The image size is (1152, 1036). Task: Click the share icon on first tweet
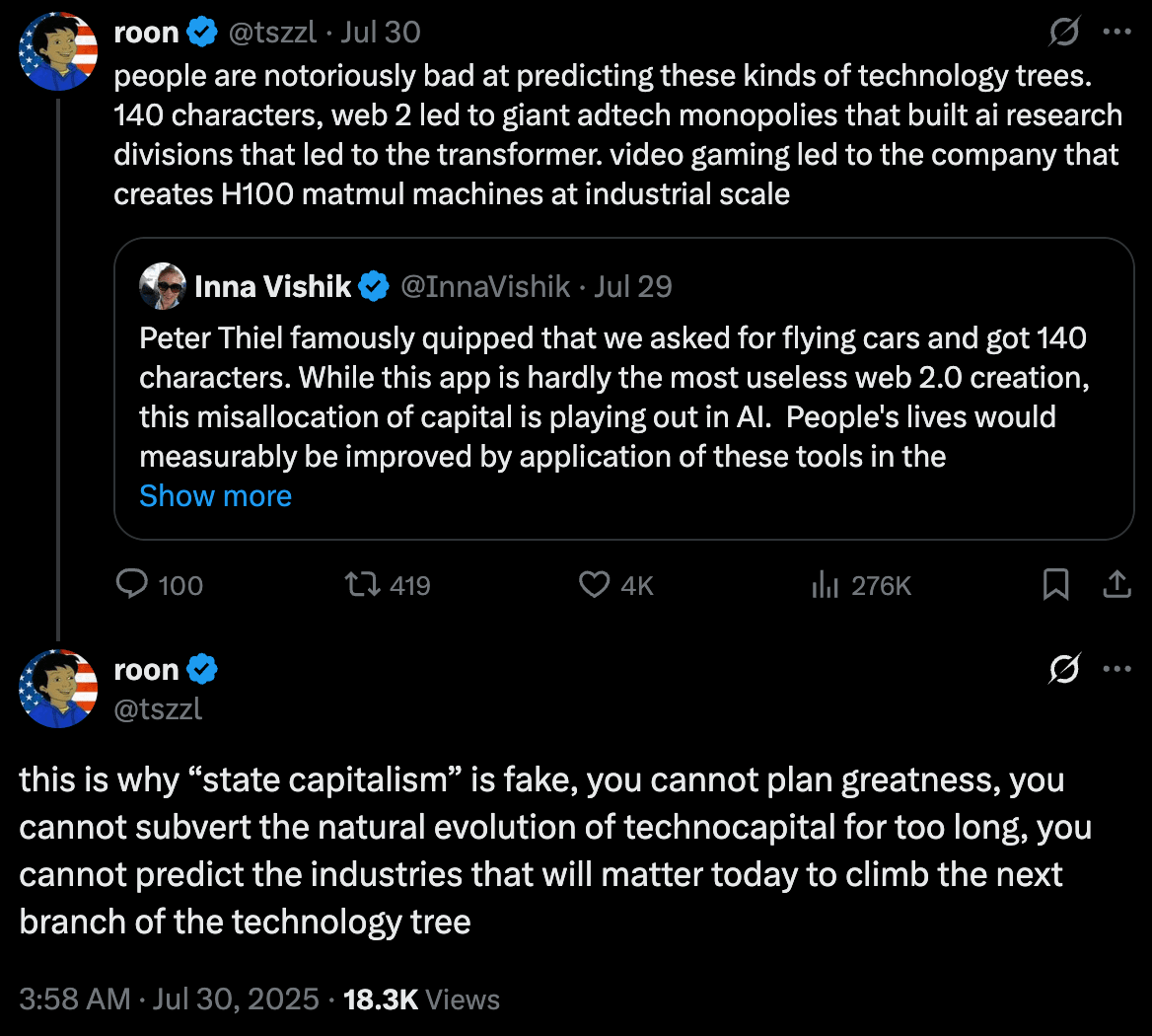click(1116, 585)
